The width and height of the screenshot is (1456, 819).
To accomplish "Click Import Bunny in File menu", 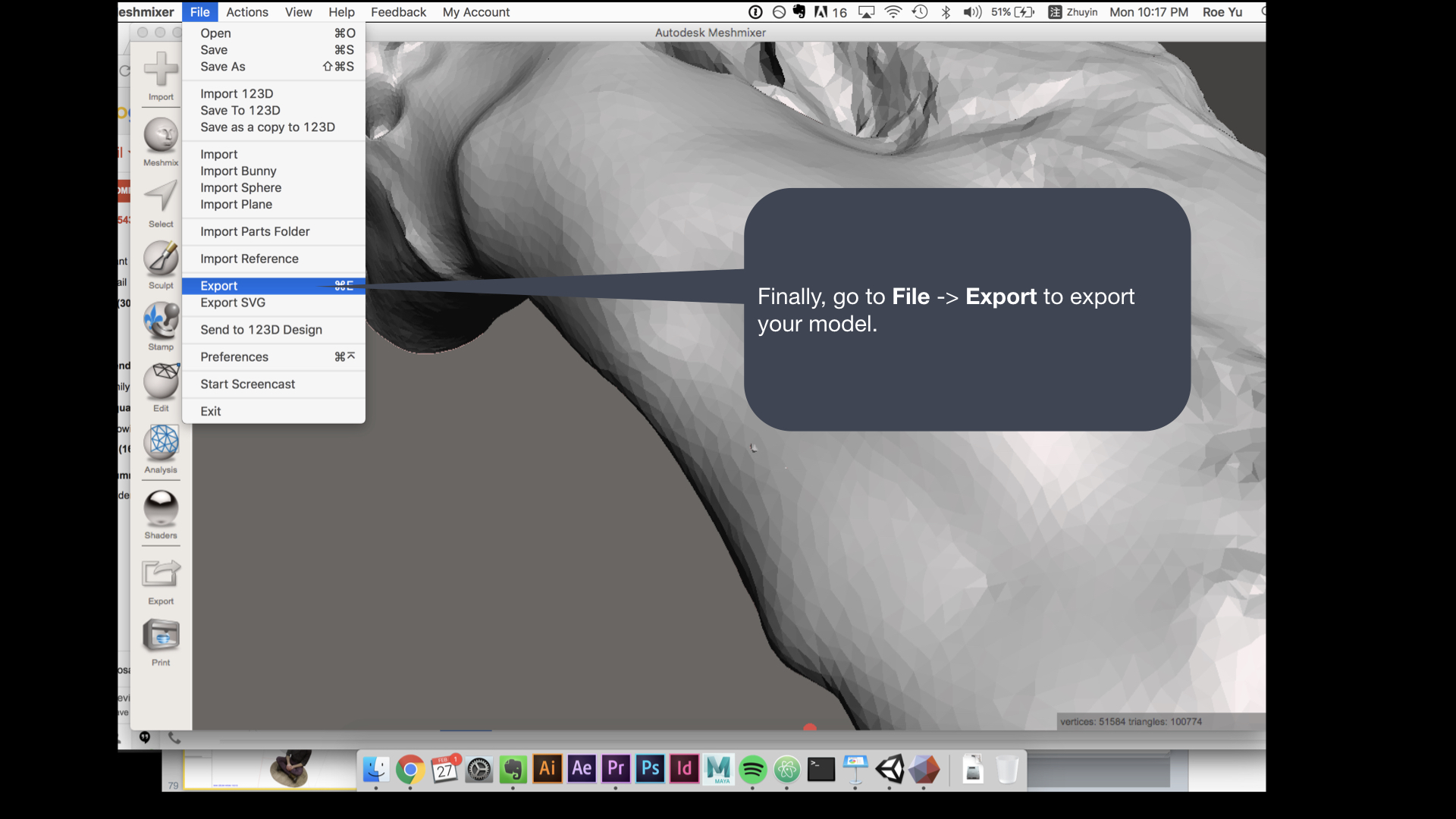I will pos(238,171).
